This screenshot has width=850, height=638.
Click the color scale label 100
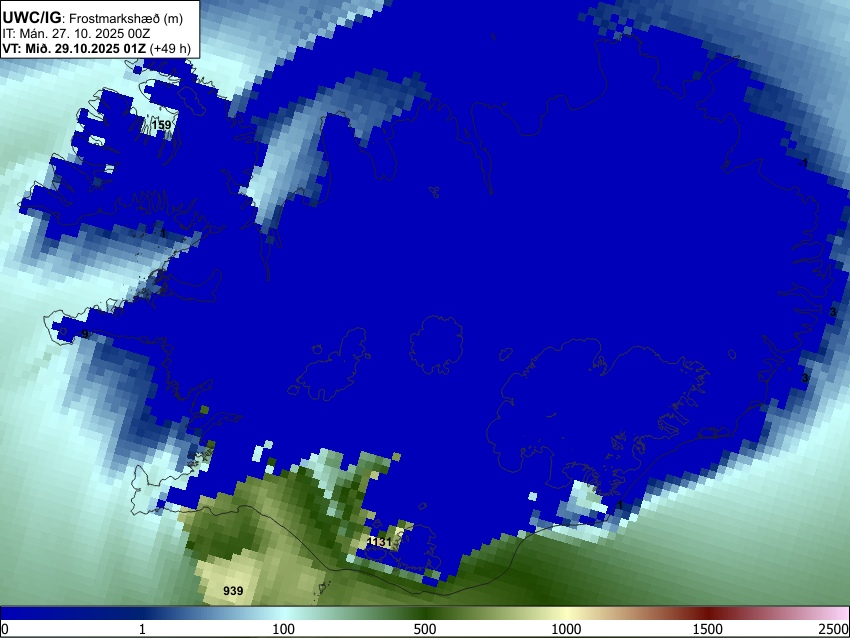tap(283, 629)
